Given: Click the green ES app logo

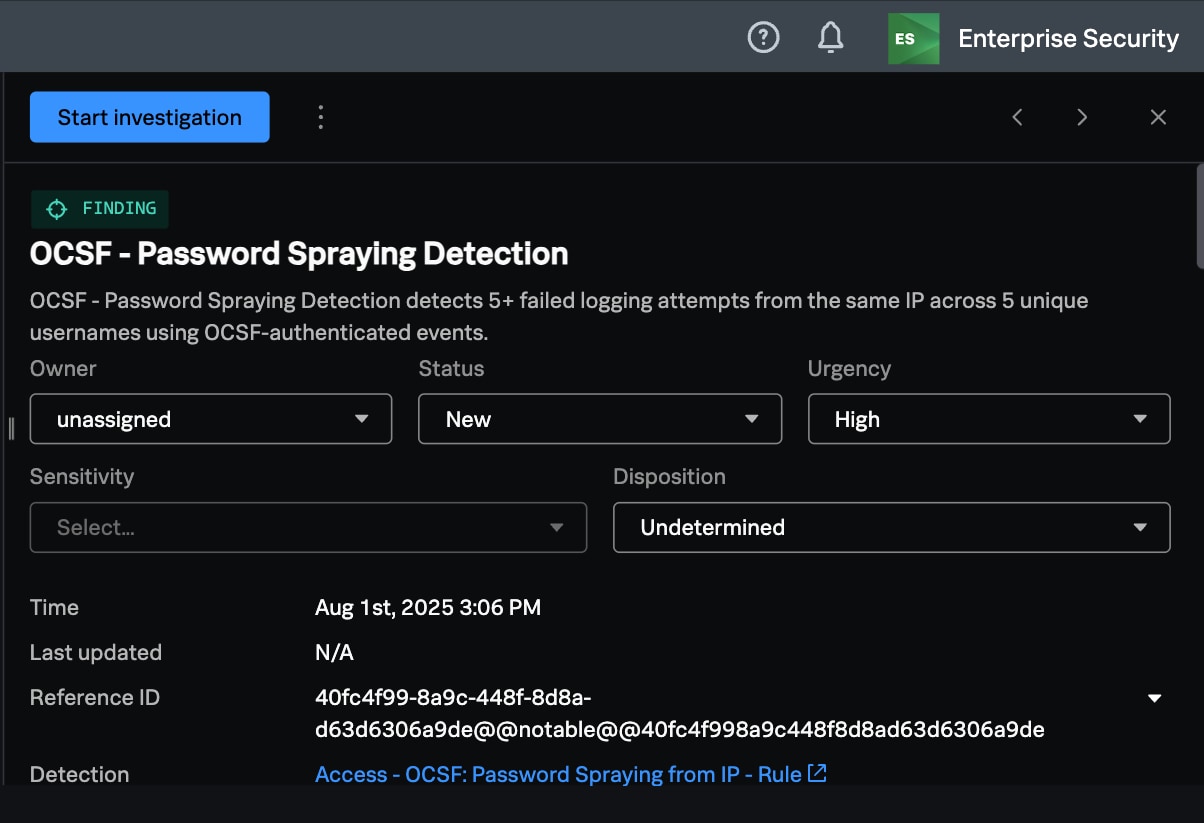Looking at the screenshot, I should click(913, 38).
